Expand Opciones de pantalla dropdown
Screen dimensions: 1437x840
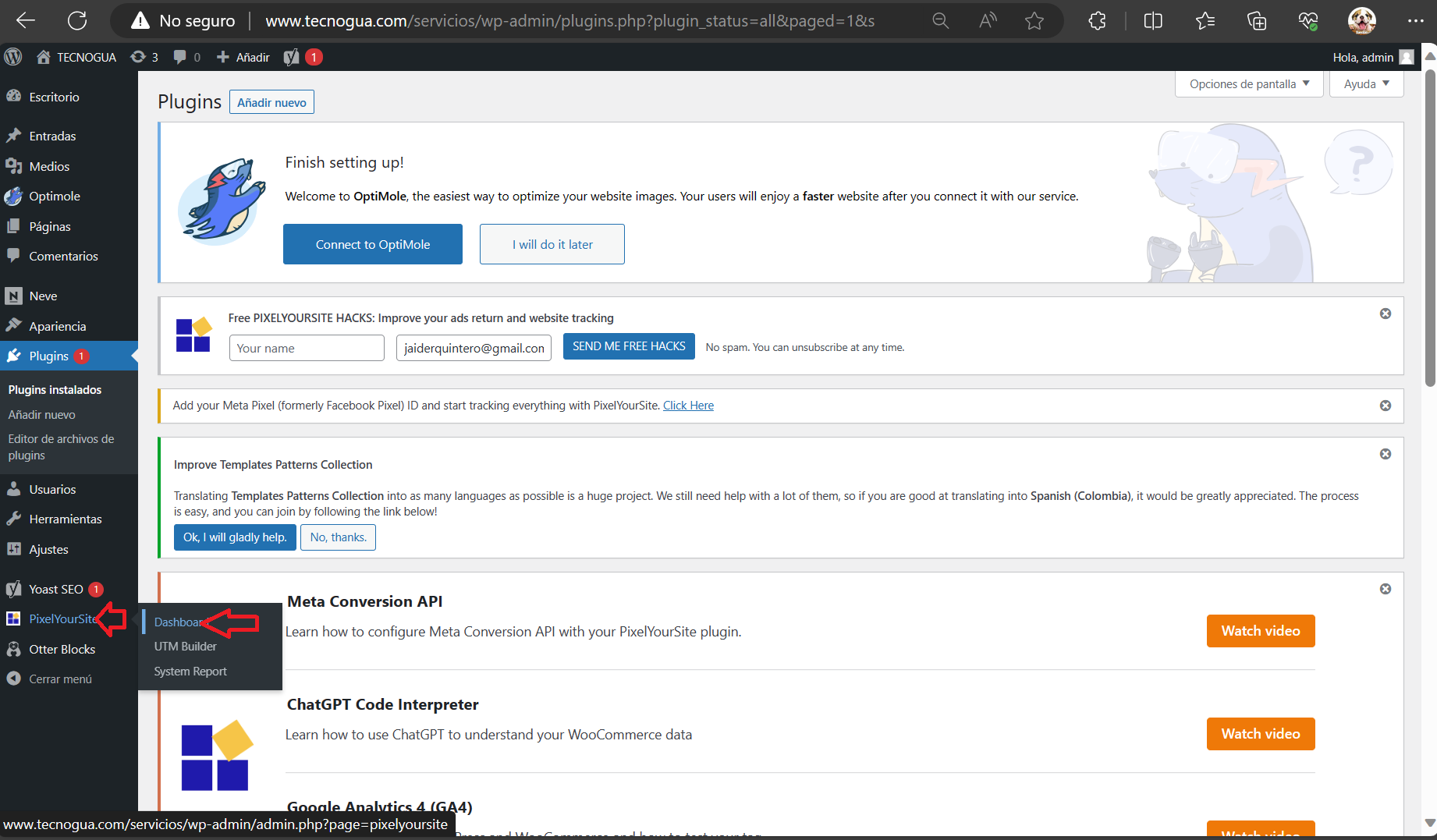[x=1249, y=83]
